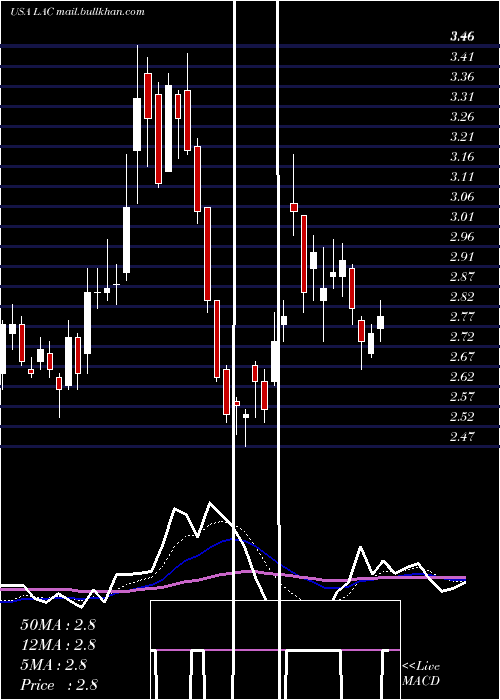Viewport: 500px width, 700px height.
Task: Click the 12MA : 2.8 legend entry
Action: (58, 645)
